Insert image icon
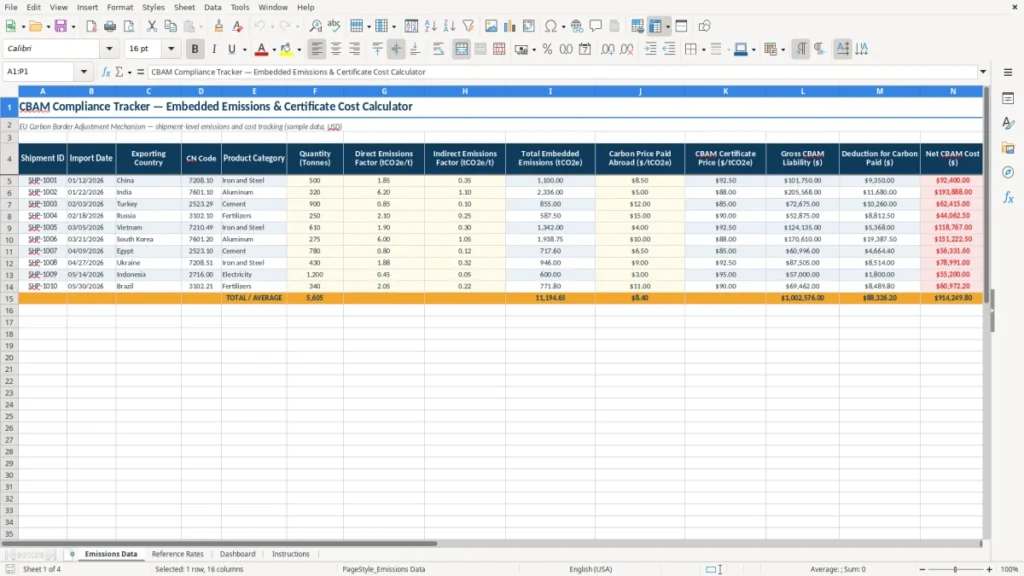Screen dimensions: 1024x576 click(491, 26)
